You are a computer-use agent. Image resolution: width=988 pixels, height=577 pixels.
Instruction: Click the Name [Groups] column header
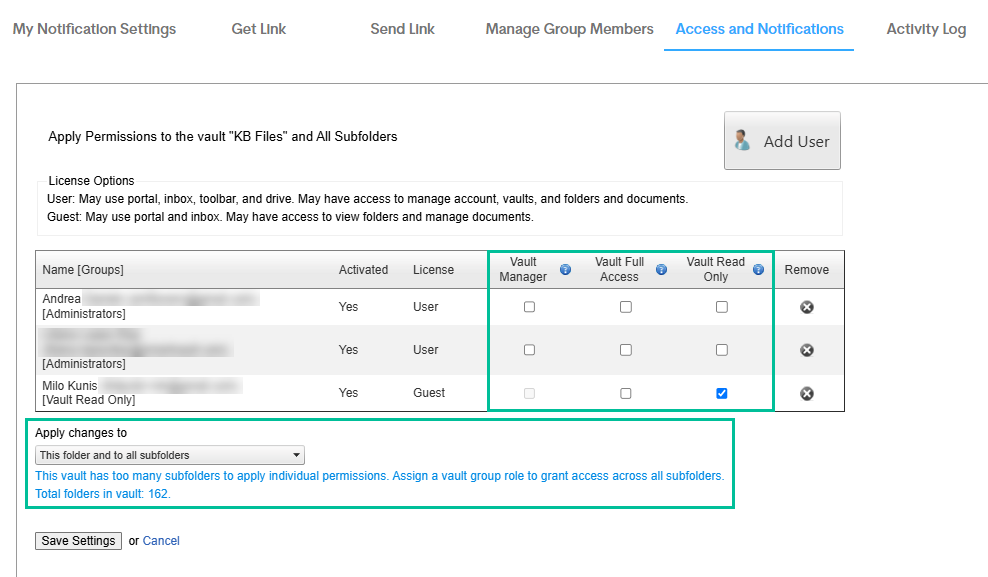[83, 270]
